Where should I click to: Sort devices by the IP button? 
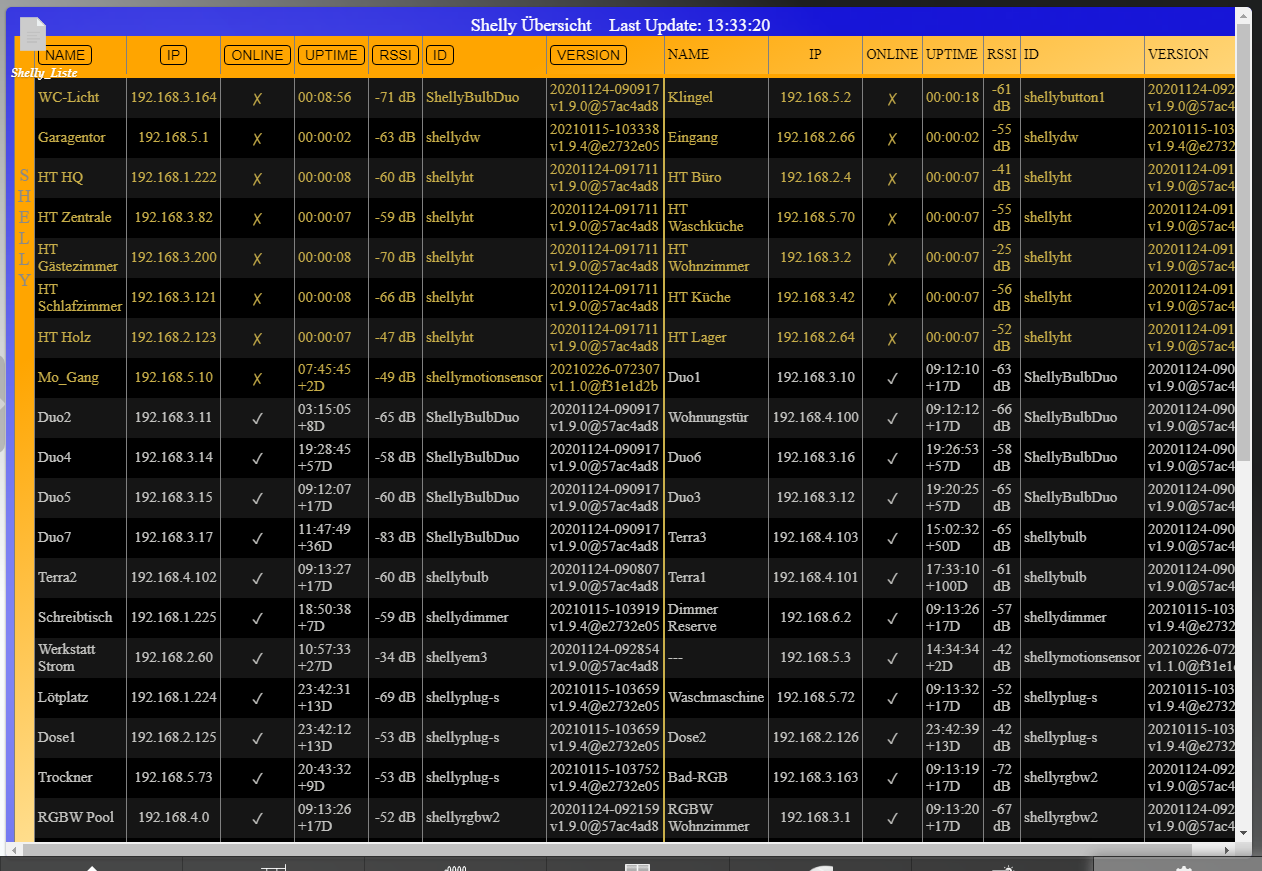174,55
